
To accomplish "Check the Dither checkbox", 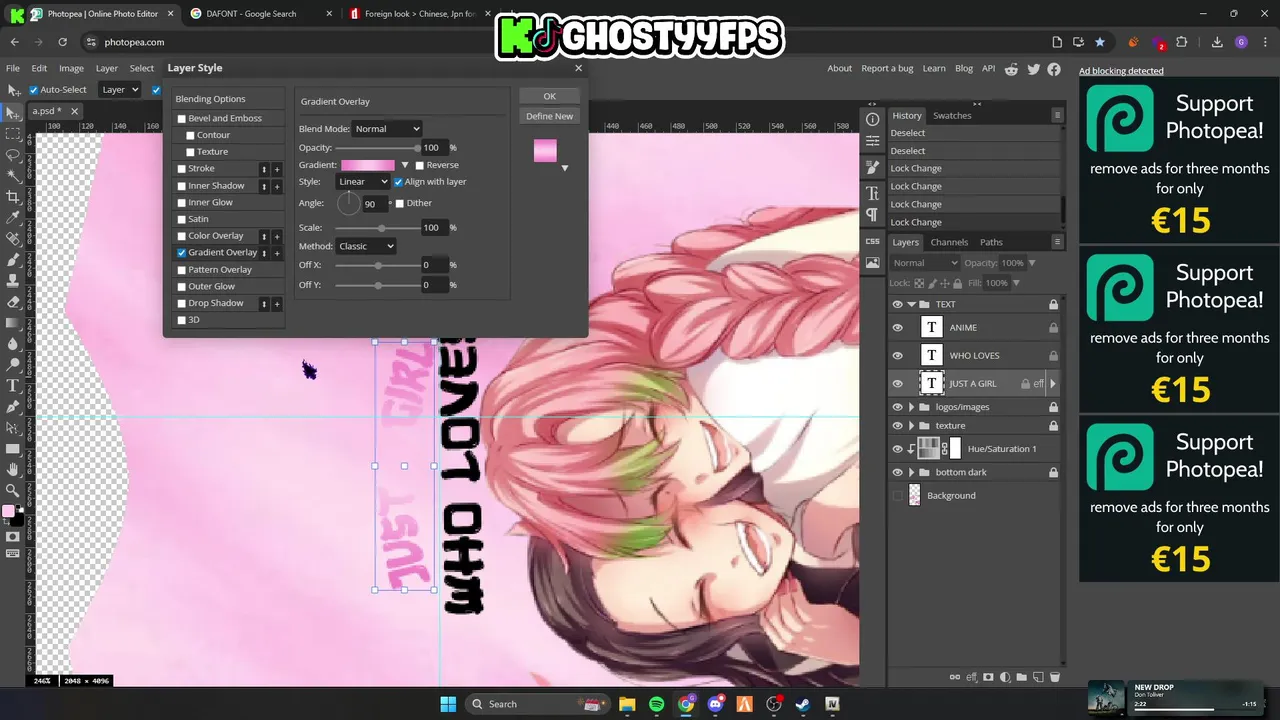I will [x=399, y=203].
